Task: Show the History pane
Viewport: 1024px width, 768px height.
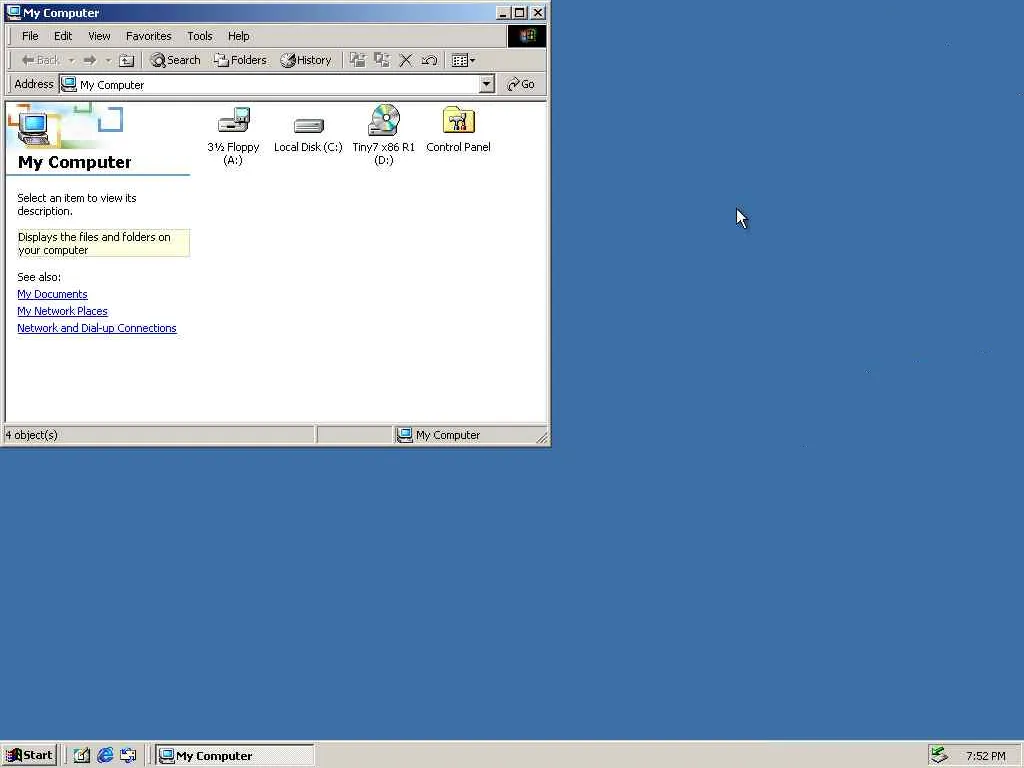Action: (x=306, y=60)
